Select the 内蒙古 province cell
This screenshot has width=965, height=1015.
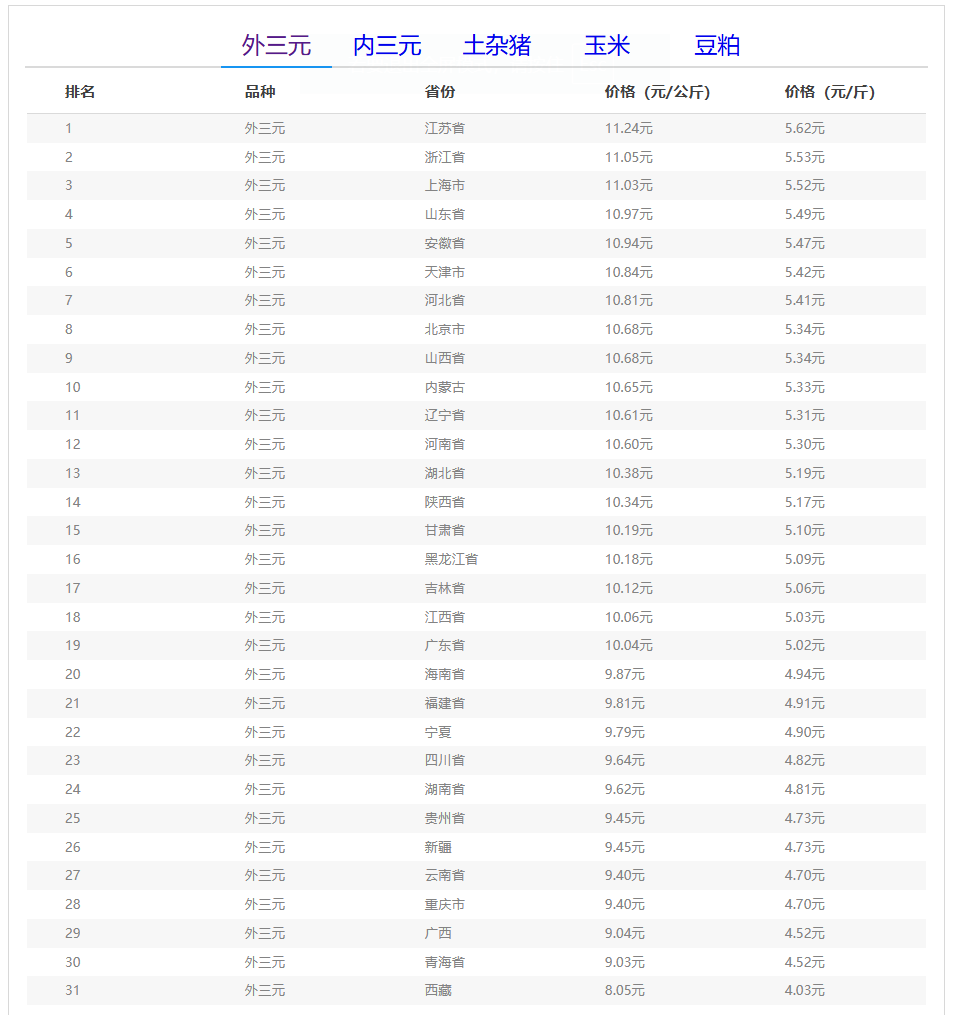click(x=444, y=387)
